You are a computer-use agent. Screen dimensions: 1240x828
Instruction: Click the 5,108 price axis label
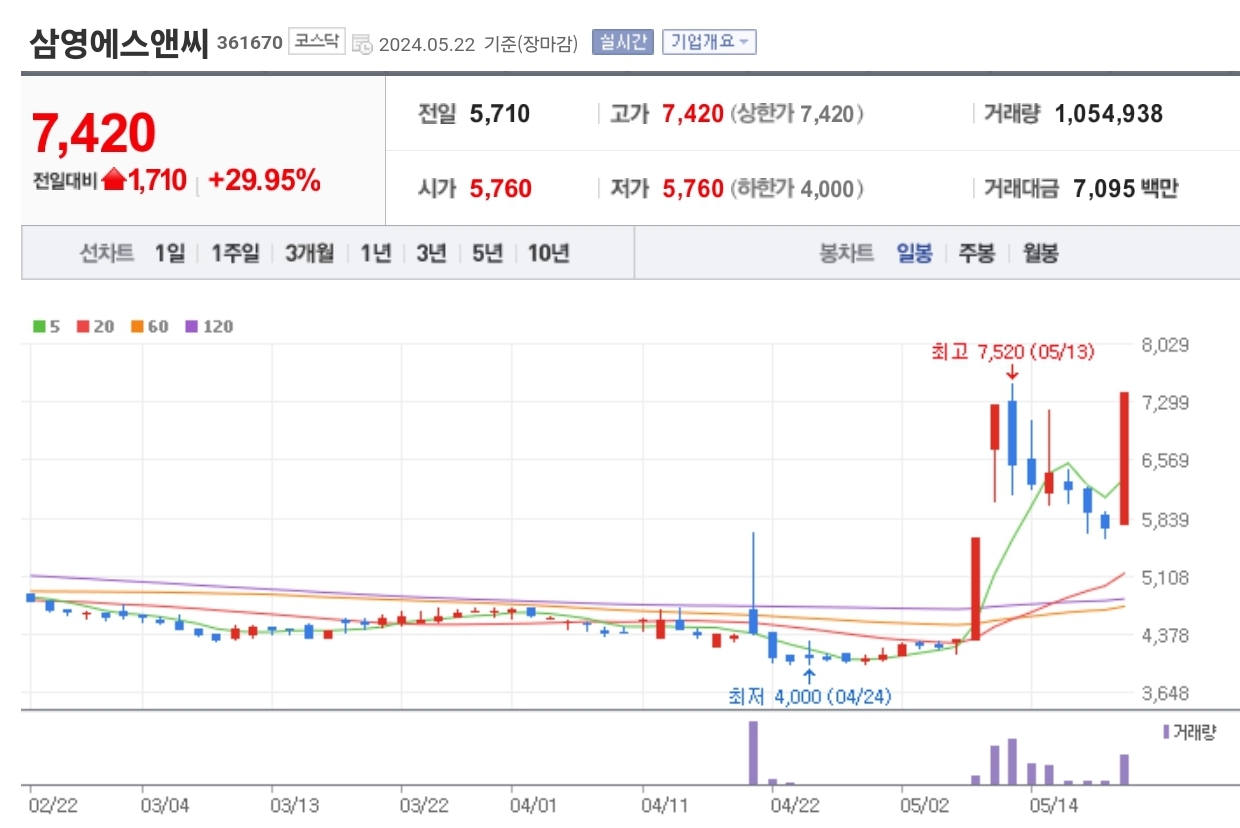click(1165, 577)
